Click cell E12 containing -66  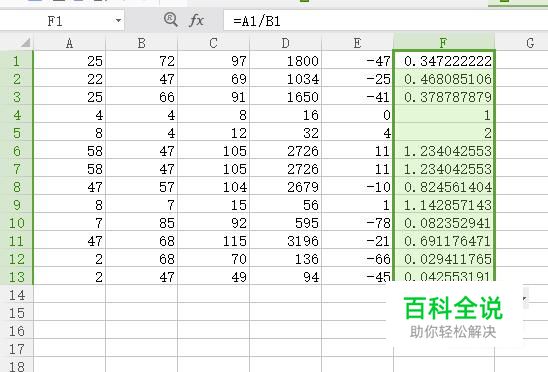(358, 259)
